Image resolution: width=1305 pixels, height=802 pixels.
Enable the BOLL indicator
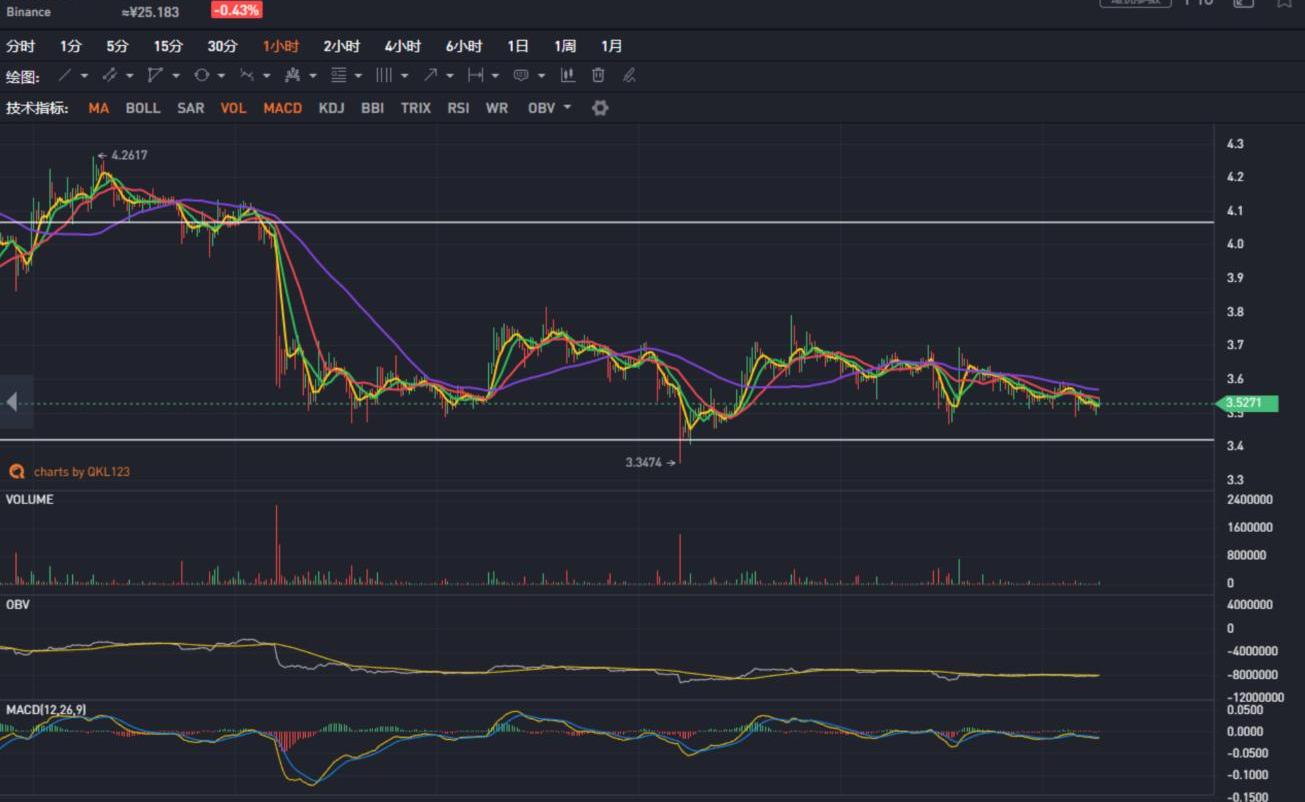click(143, 108)
